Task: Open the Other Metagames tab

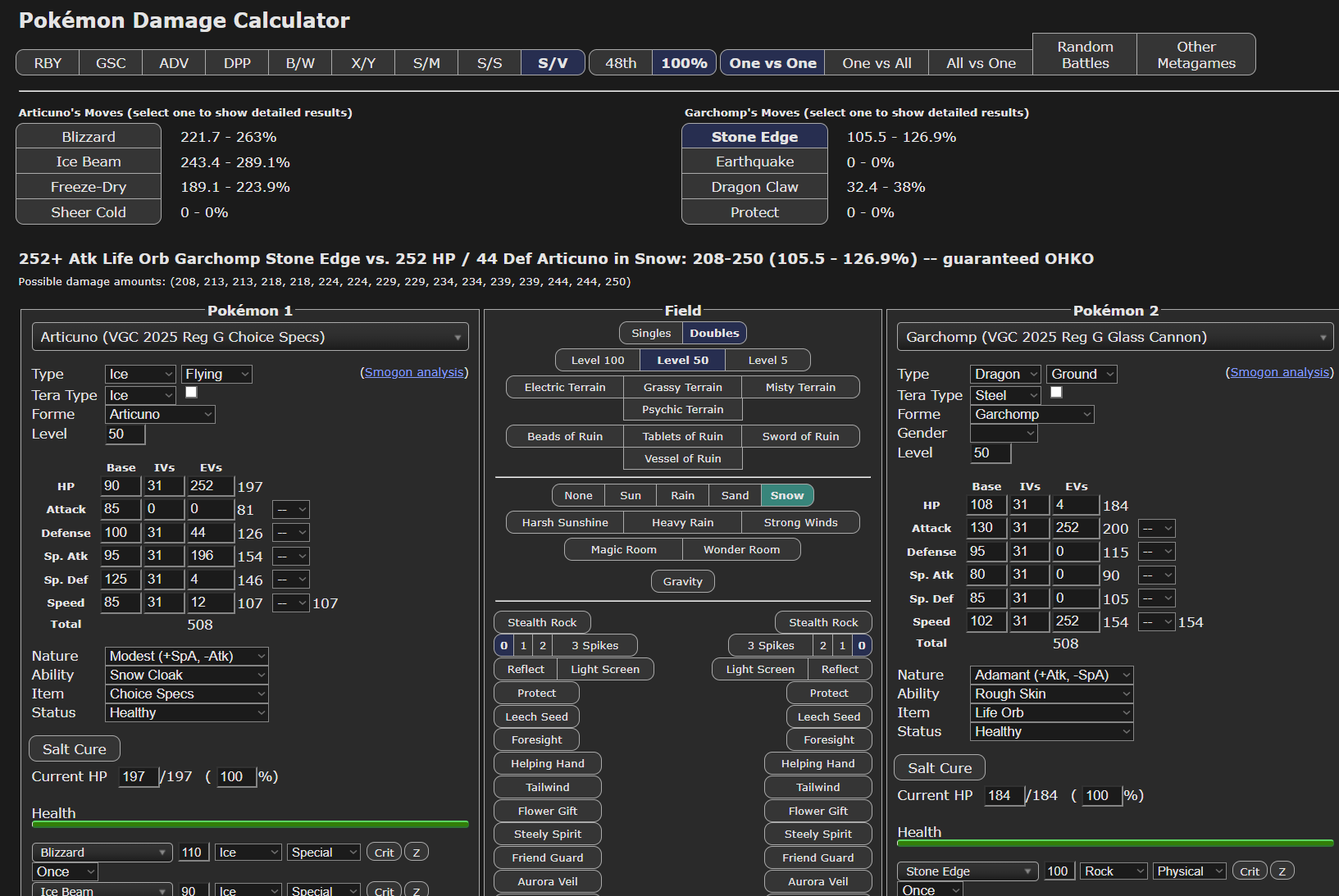Action: [1196, 55]
